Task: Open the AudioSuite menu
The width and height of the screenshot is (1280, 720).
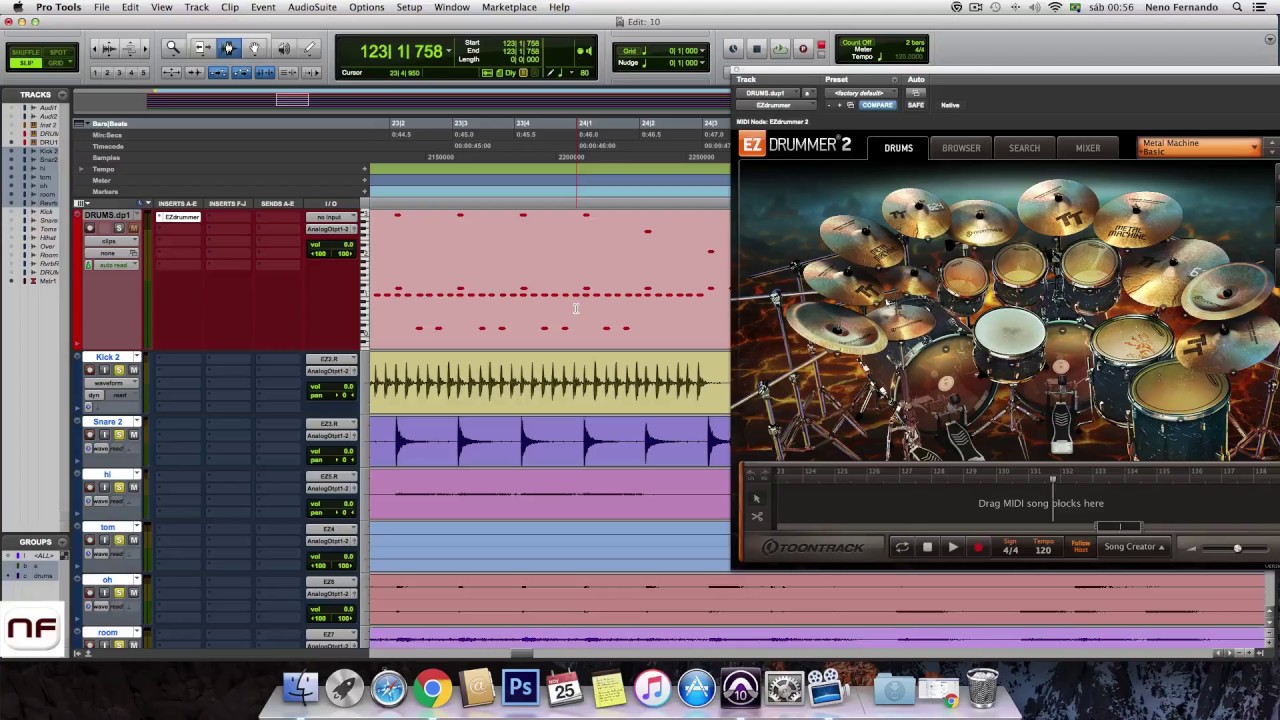Action: [312, 7]
